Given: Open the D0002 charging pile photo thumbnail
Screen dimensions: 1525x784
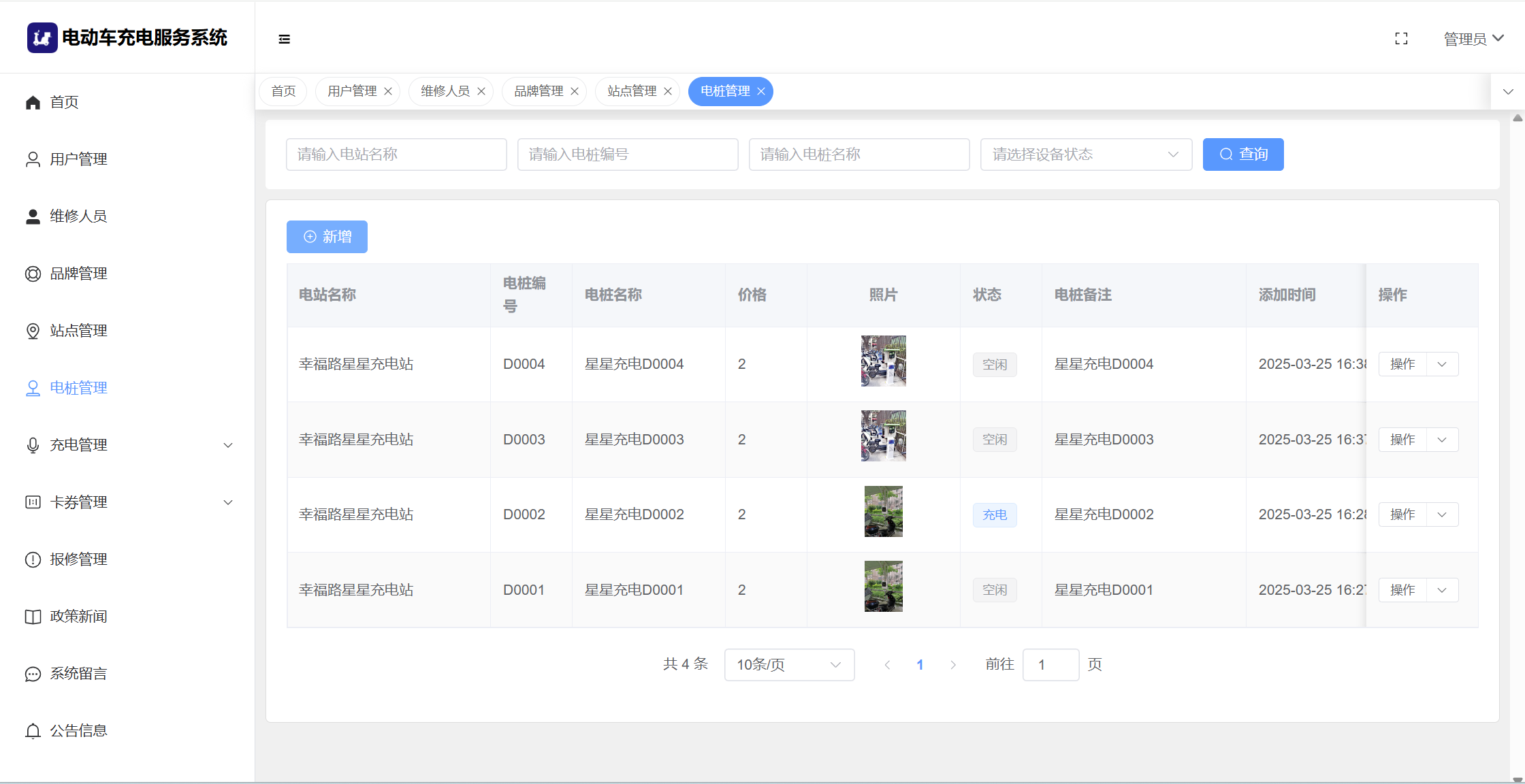Looking at the screenshot, I should point(883,511).
